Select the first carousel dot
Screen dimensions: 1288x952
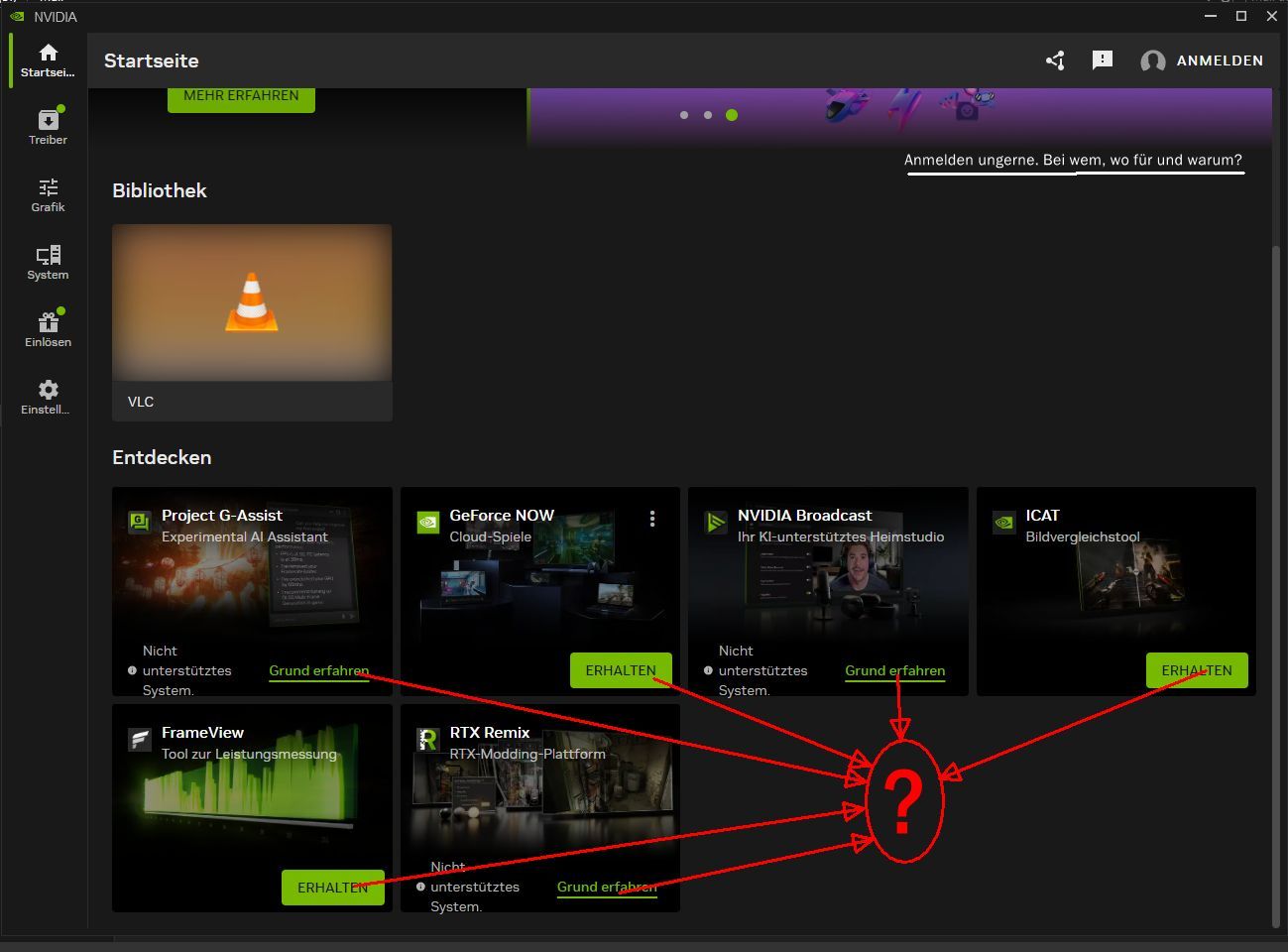[684, 115]
